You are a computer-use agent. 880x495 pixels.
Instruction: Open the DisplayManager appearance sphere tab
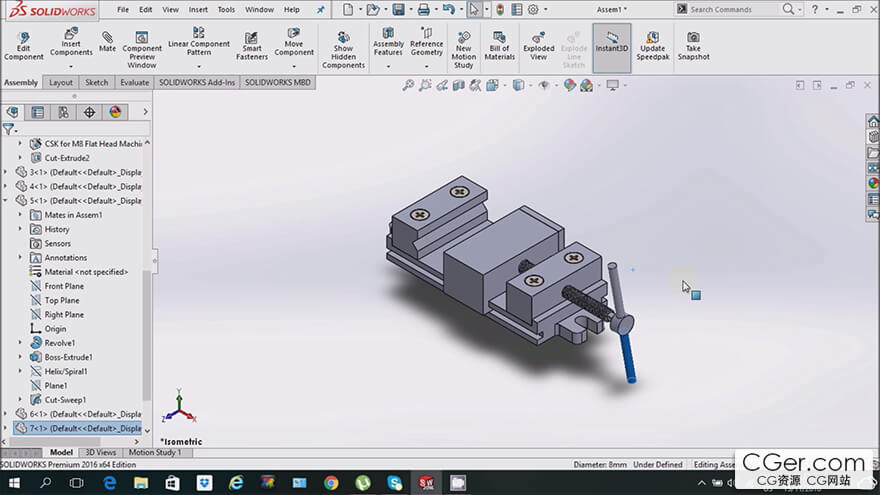[115, 112]
